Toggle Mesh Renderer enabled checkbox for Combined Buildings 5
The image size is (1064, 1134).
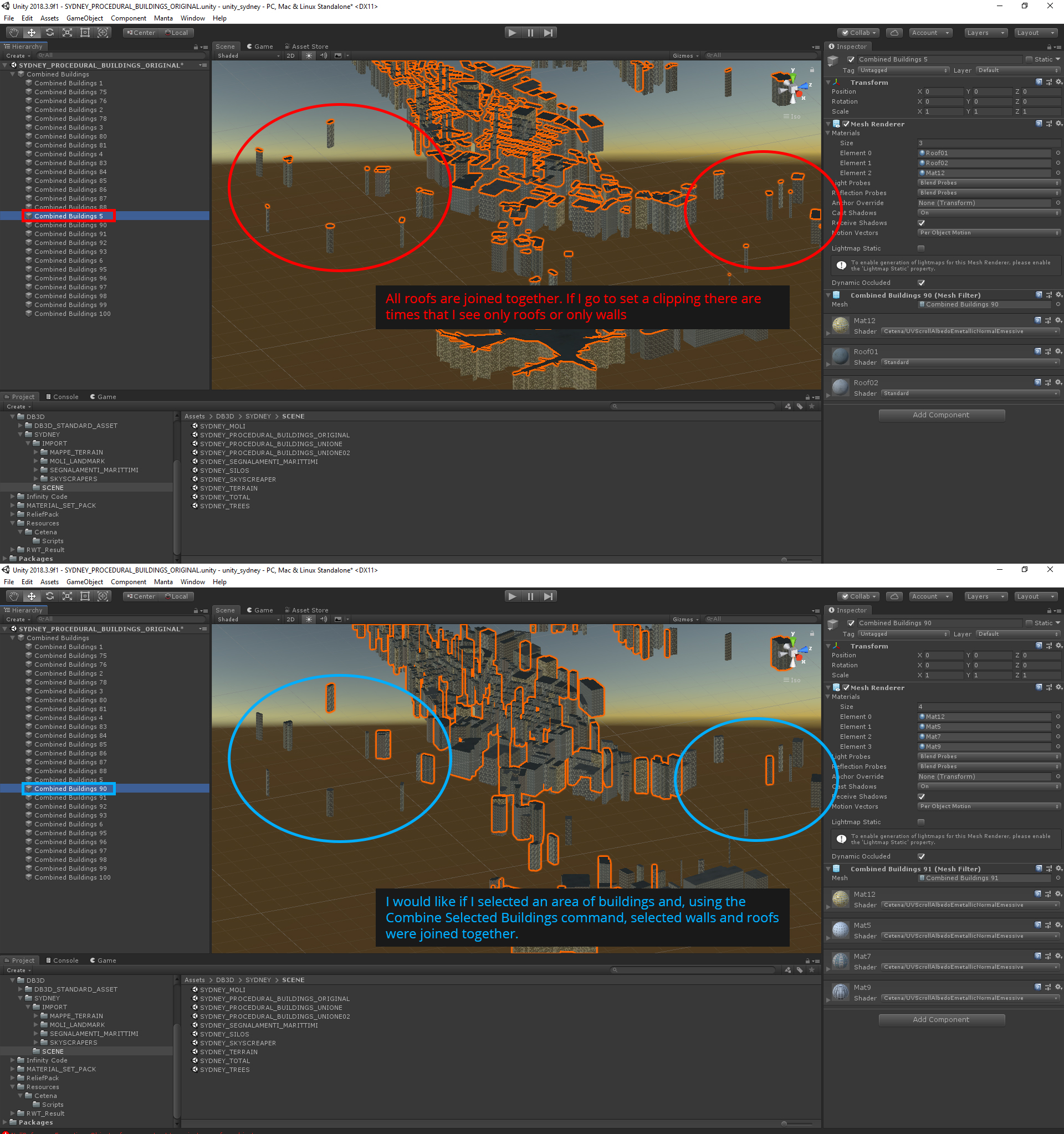point(846,124)
